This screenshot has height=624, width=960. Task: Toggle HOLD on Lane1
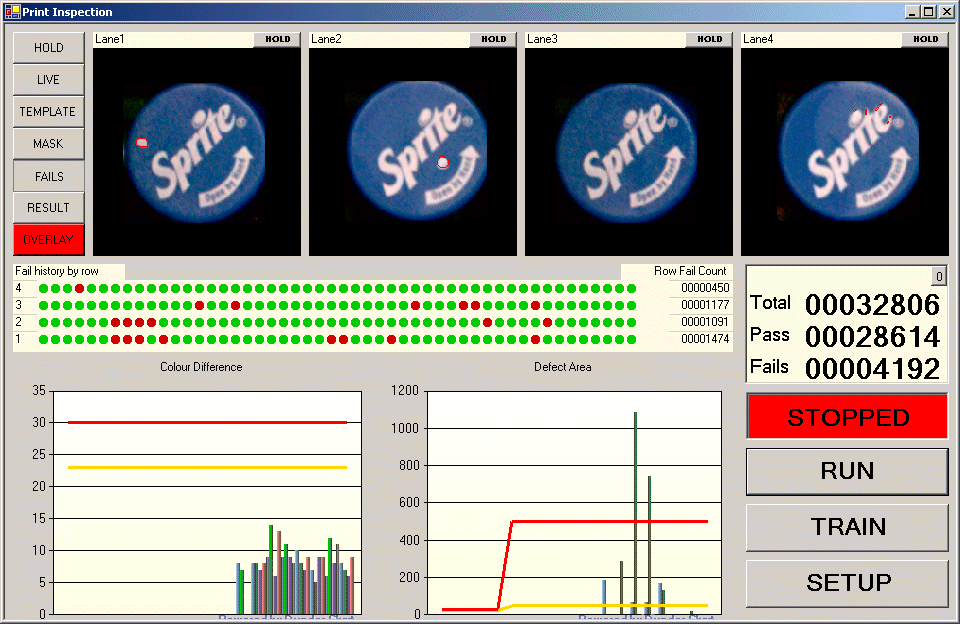(x=277, y=40)
